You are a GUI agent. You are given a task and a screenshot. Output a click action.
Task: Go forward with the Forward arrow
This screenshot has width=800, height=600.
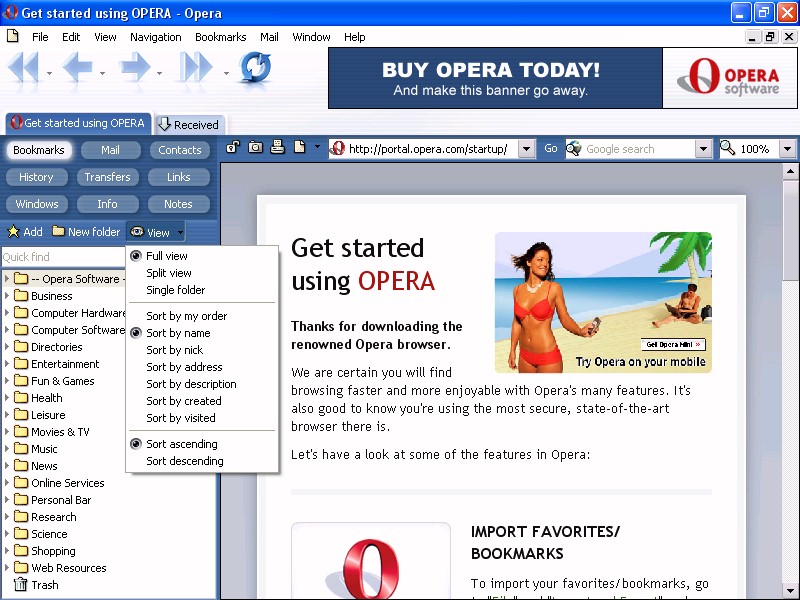(x=135, y=67)
